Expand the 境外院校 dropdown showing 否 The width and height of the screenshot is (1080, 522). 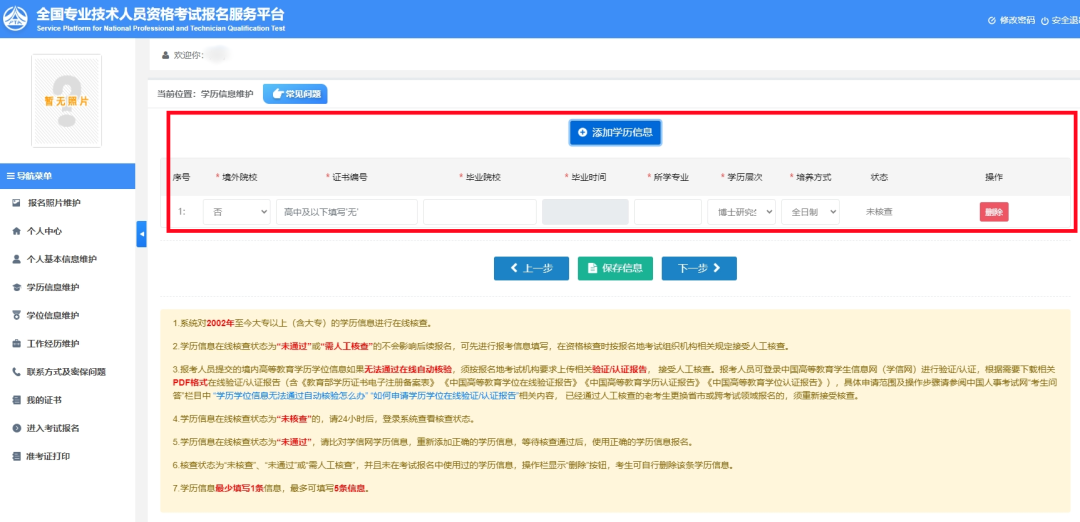click(236, 212)
